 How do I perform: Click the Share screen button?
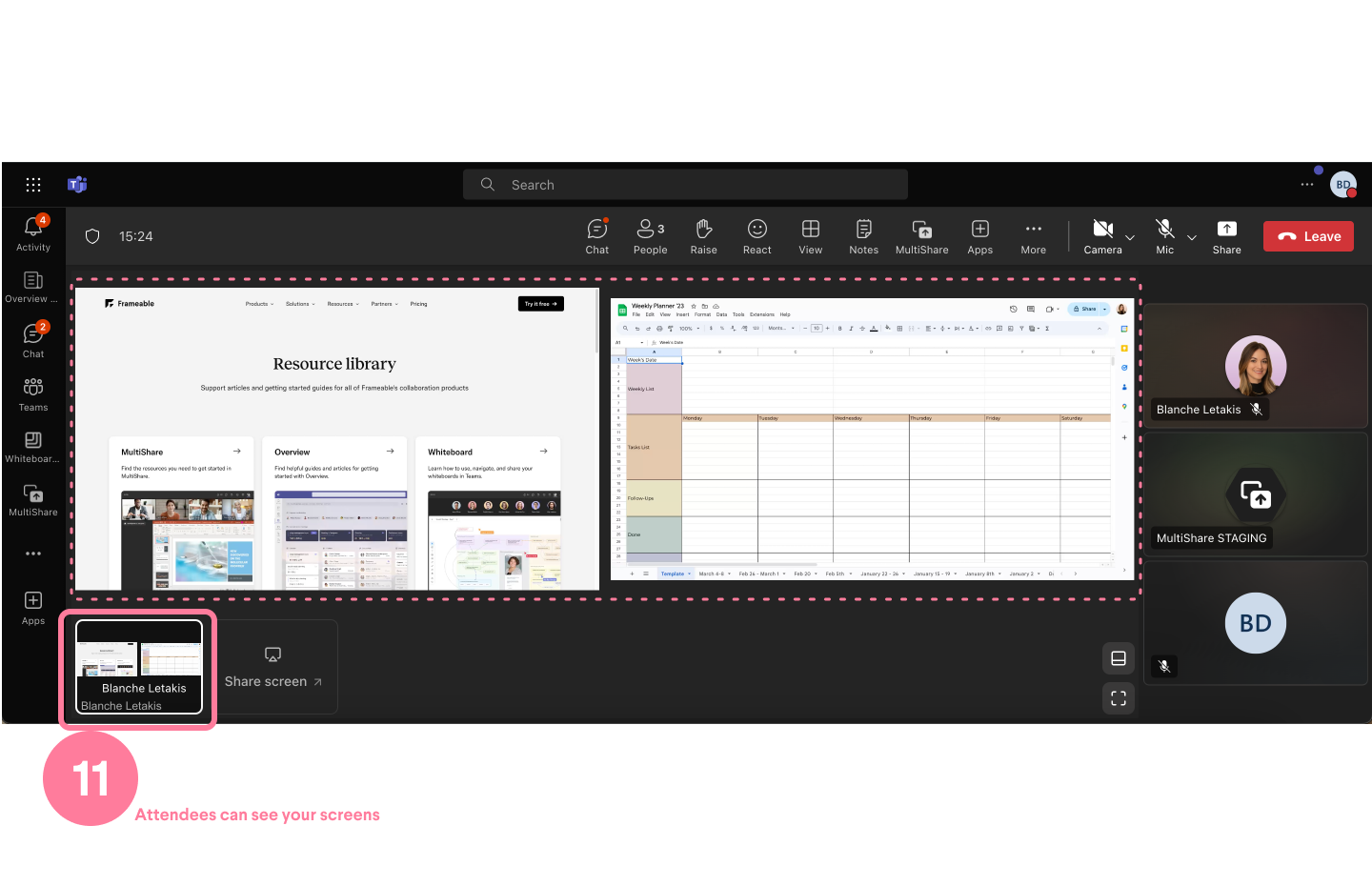[272, 667]
